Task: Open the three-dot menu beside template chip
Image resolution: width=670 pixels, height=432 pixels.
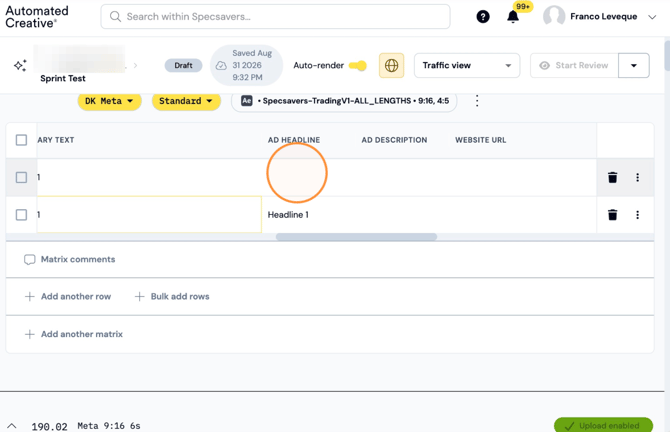Action: click(x=477, y=101)
